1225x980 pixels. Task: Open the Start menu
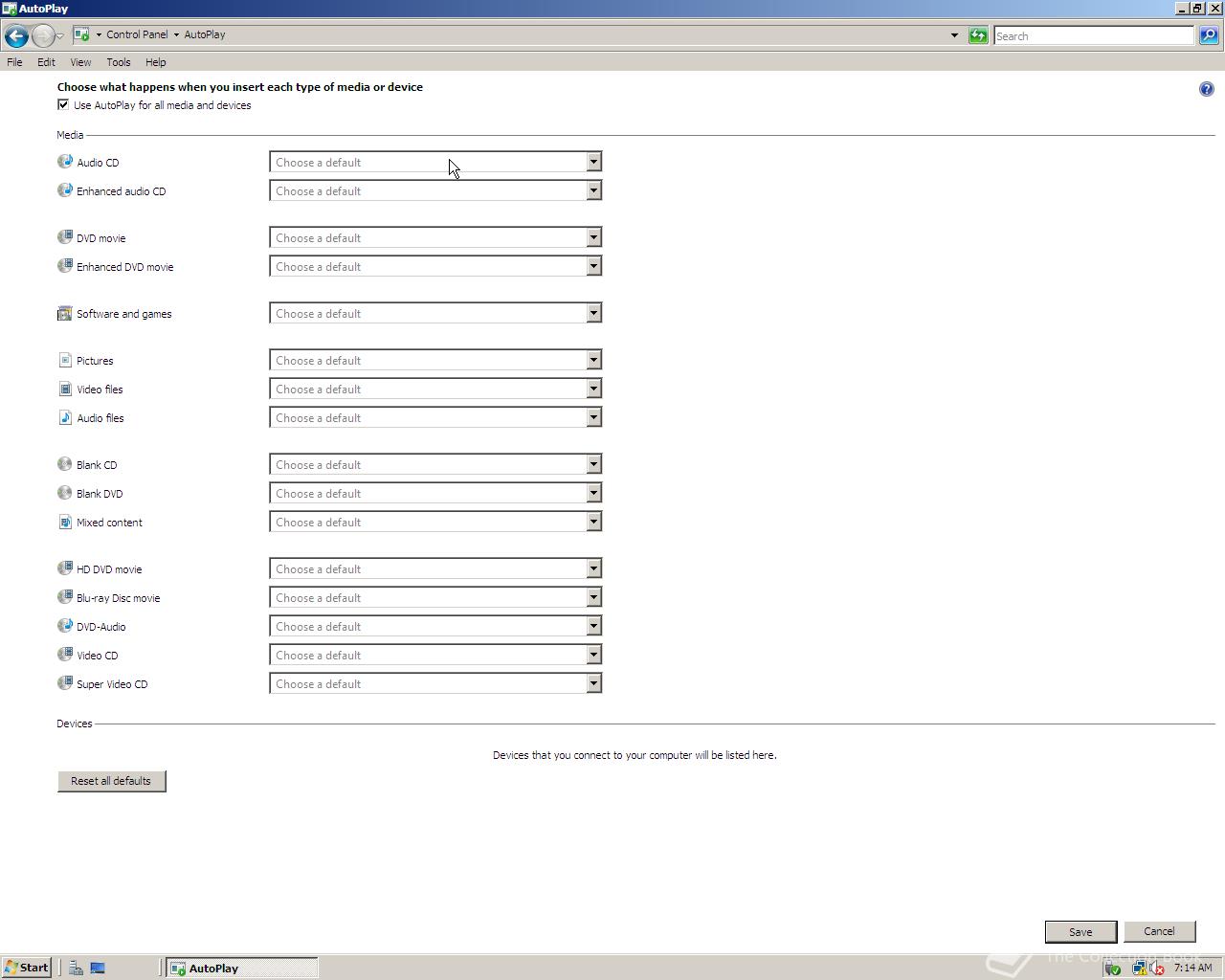pyautogui.click(x=26, y=968)
